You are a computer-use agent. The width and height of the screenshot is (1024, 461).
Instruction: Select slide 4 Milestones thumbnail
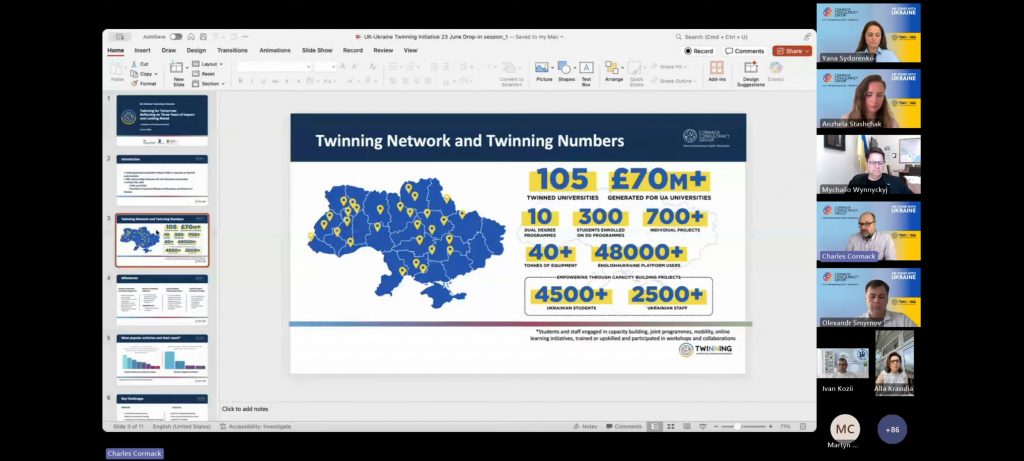point(162,300)
